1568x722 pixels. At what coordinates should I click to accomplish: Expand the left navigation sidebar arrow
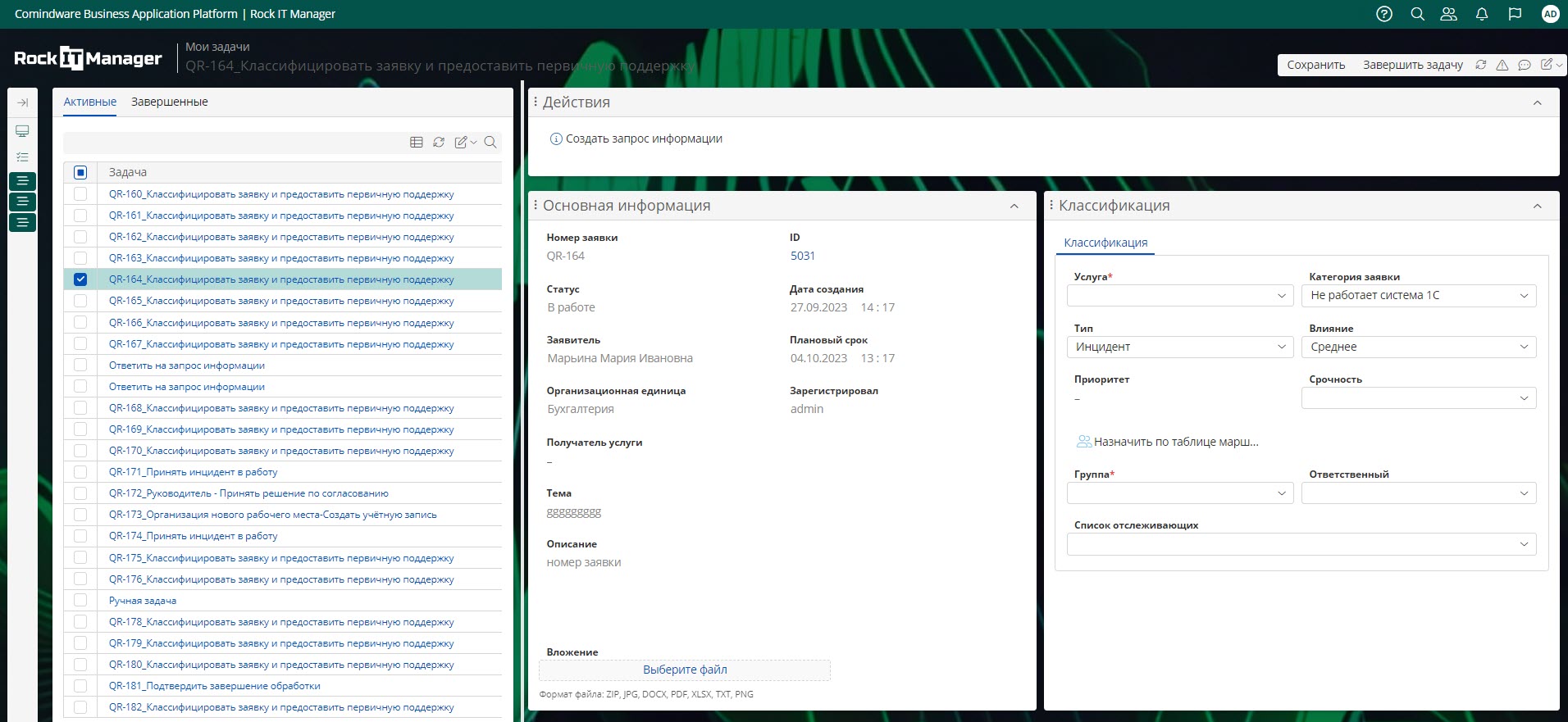click(22, 102)
